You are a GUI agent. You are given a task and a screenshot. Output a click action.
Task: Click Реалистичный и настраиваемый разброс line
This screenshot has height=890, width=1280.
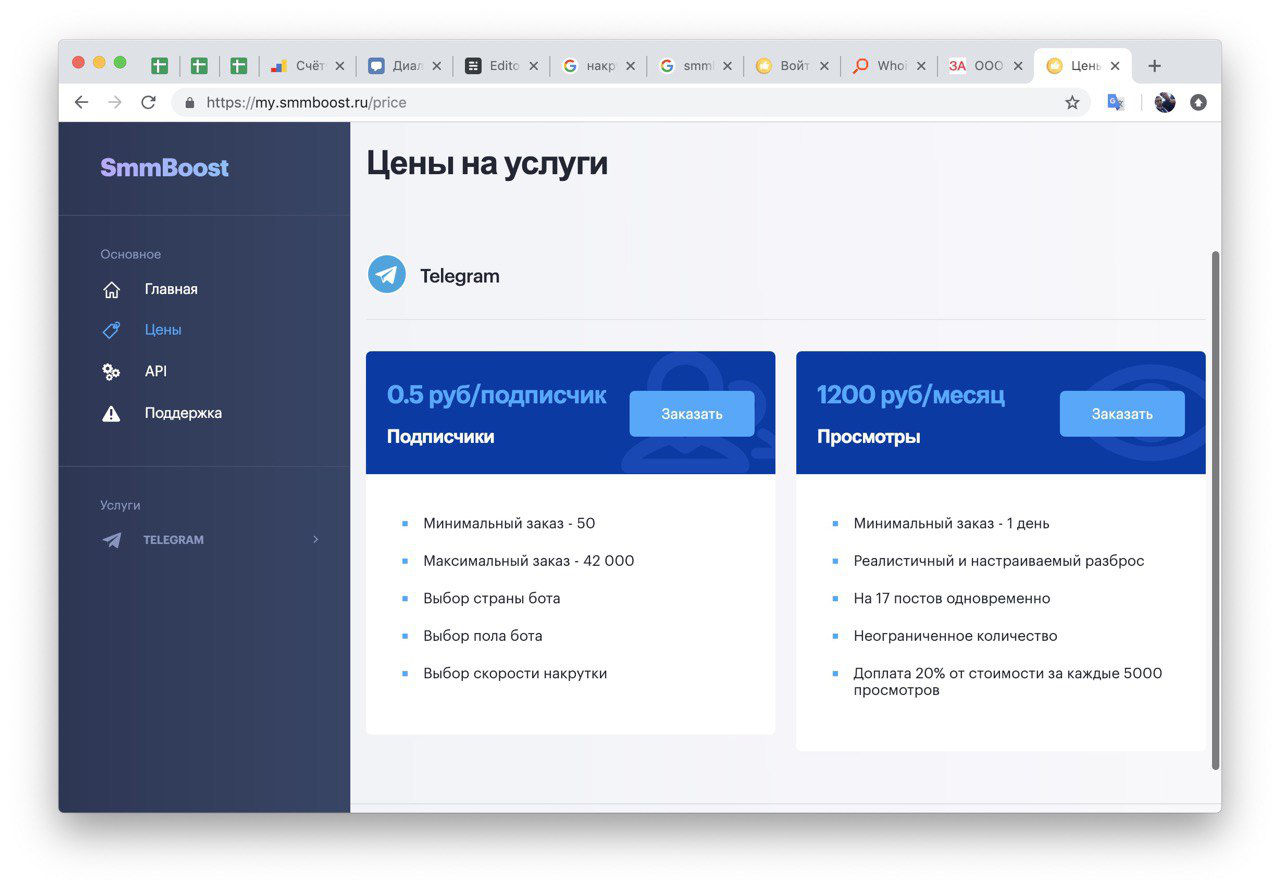tap(999, 561)
